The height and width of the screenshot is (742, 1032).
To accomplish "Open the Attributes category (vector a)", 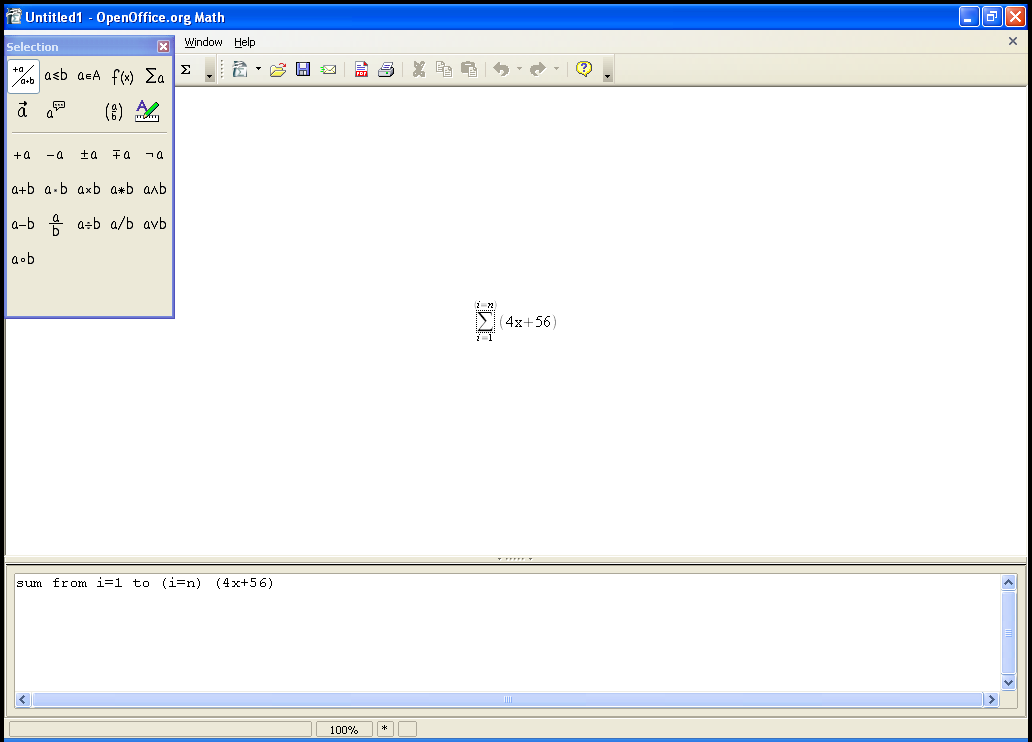I will click(23, 111).
